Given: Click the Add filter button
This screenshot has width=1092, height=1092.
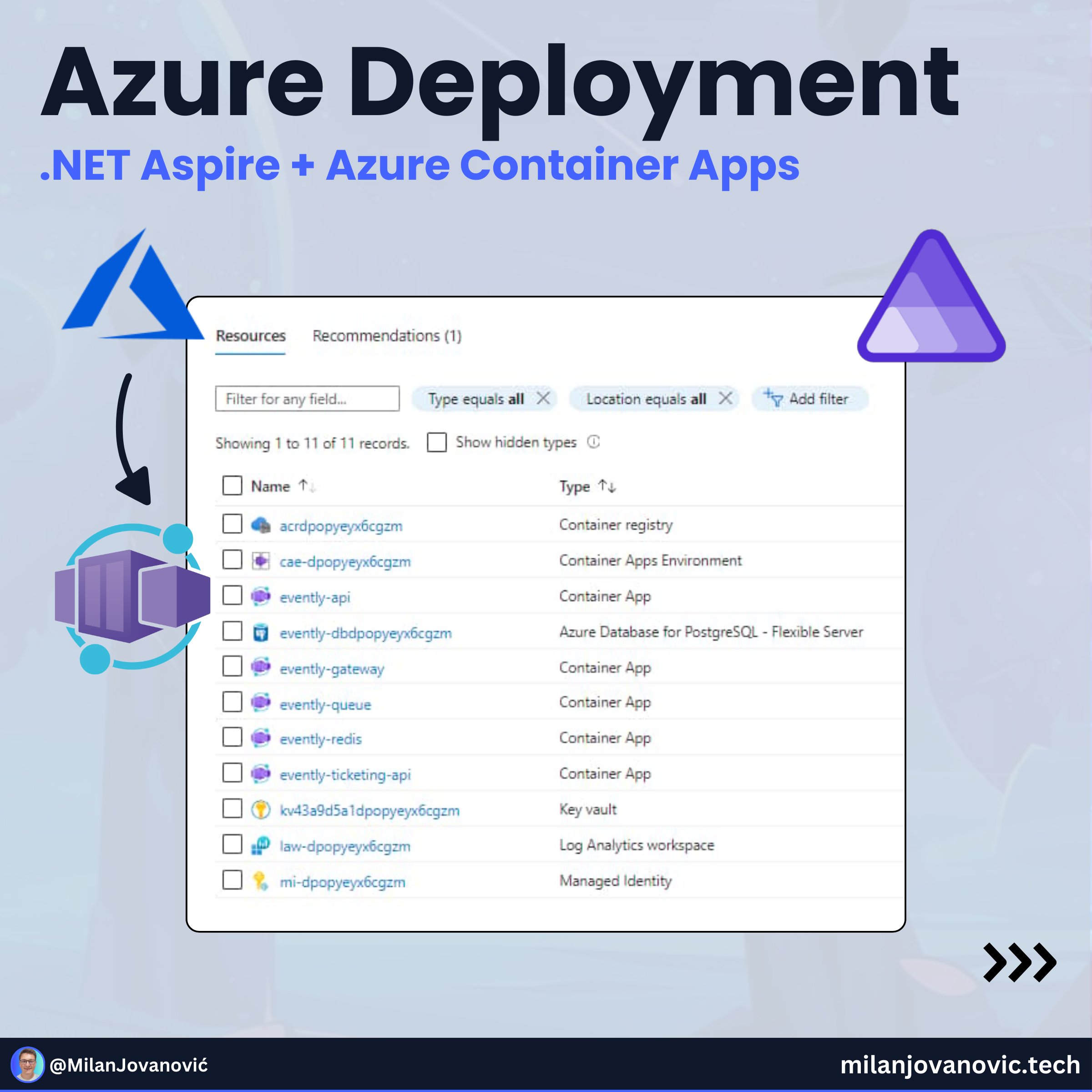Looking at the screenshot, I should pos(809,399).
